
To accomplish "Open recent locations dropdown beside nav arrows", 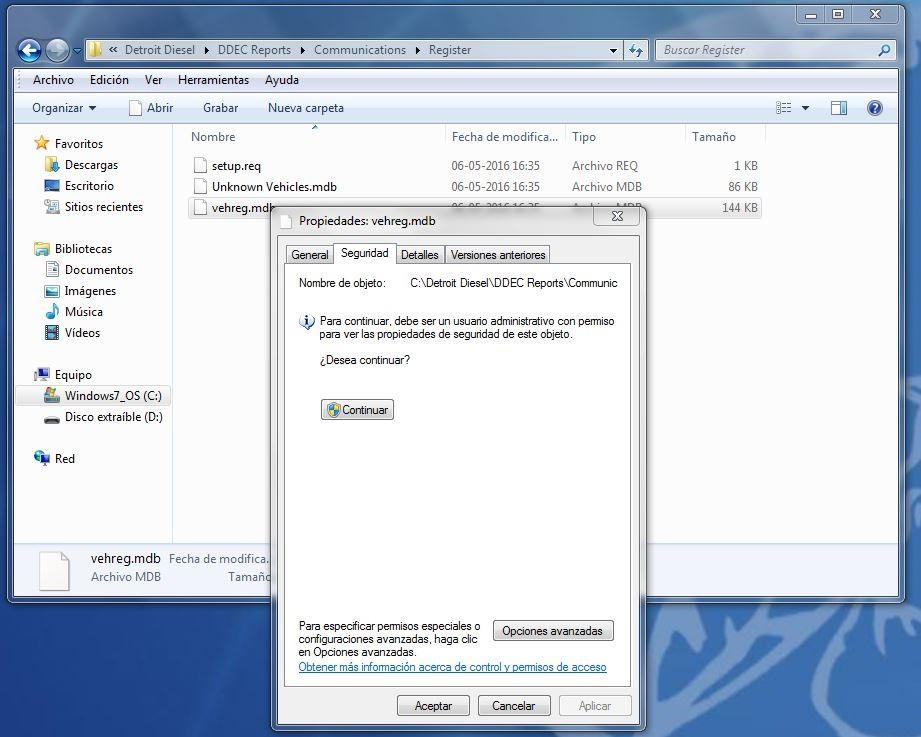I will pos(77,51).
